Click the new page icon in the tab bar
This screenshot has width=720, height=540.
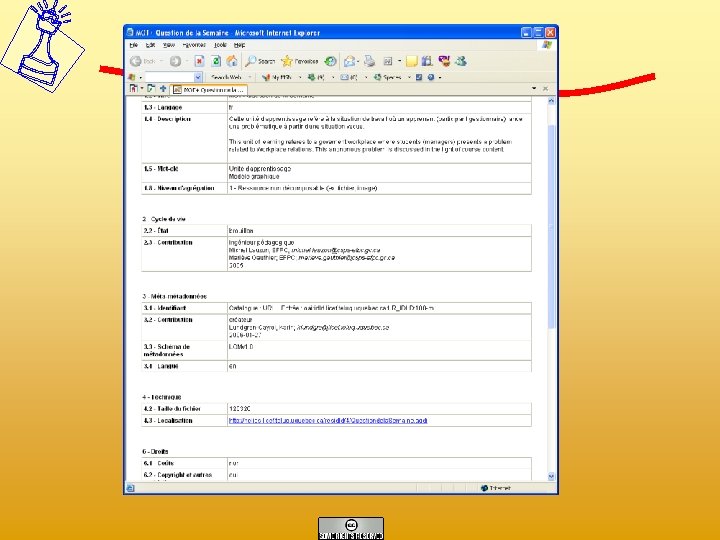click(x=151, y=89)
